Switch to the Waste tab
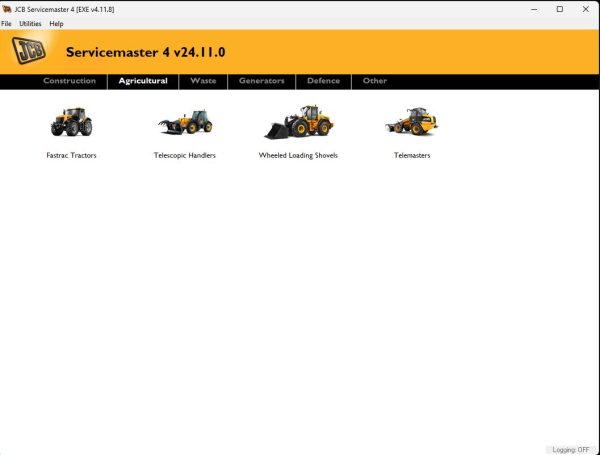Image resolution: width=600 pixels, height=455 pixels. click(203, 81)
